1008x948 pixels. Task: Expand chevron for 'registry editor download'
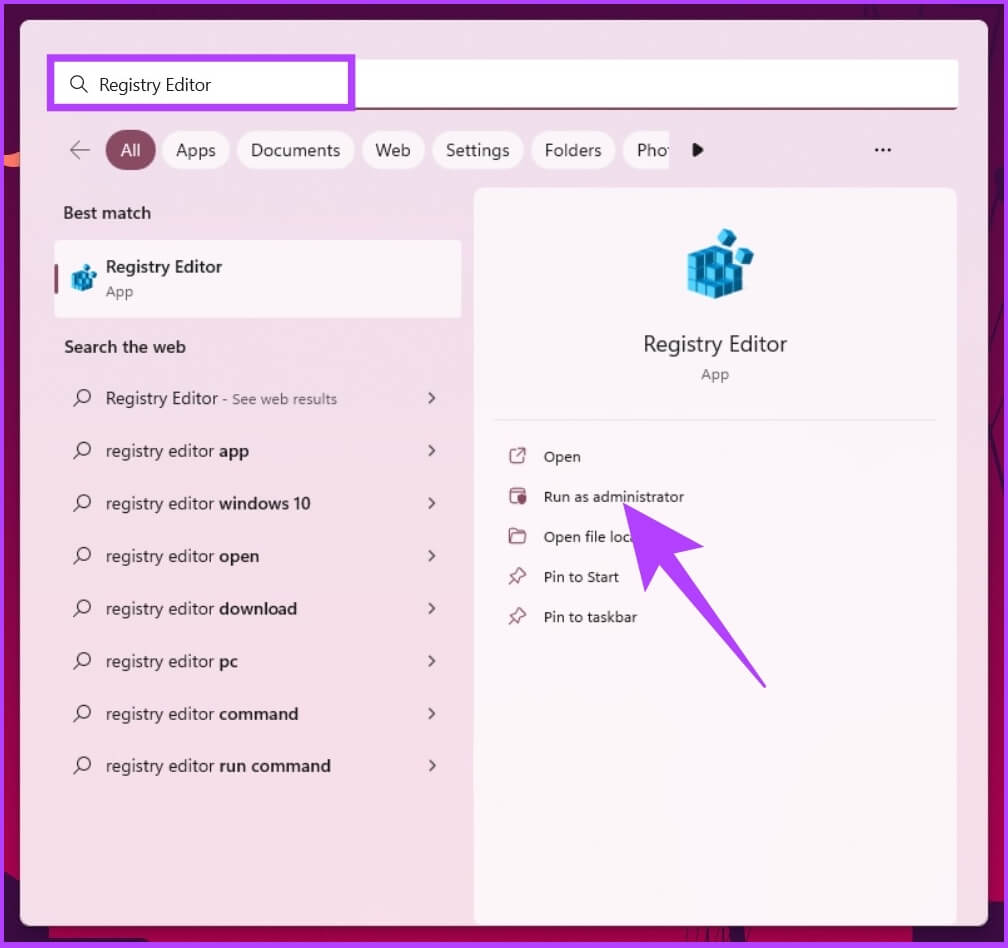(x=431, y=608)
